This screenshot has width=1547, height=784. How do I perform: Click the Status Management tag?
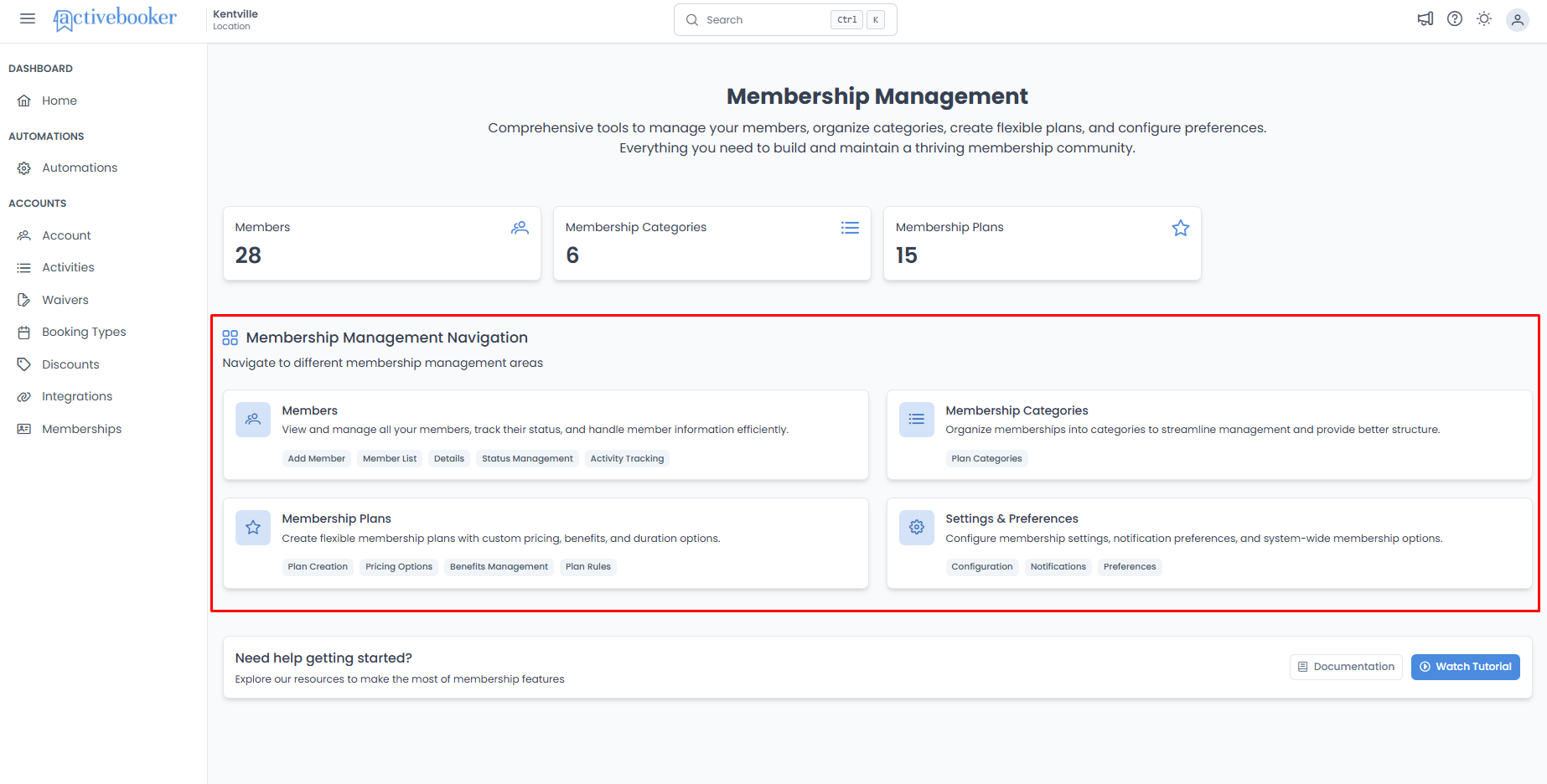pyautogui.click(x=527, y=459)
